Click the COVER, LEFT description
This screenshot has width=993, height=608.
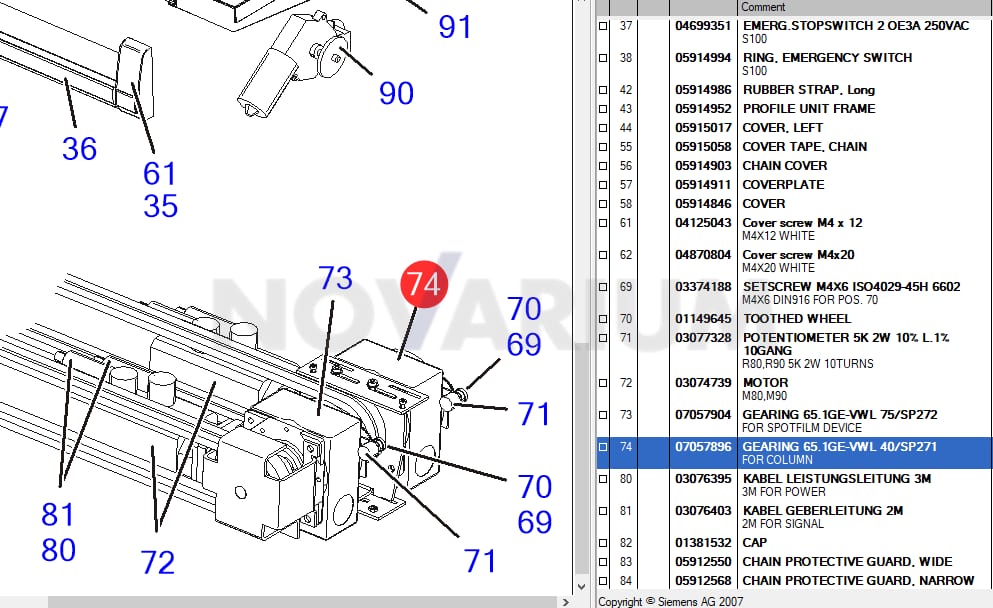pyautogui.click(x=782, y=128)
